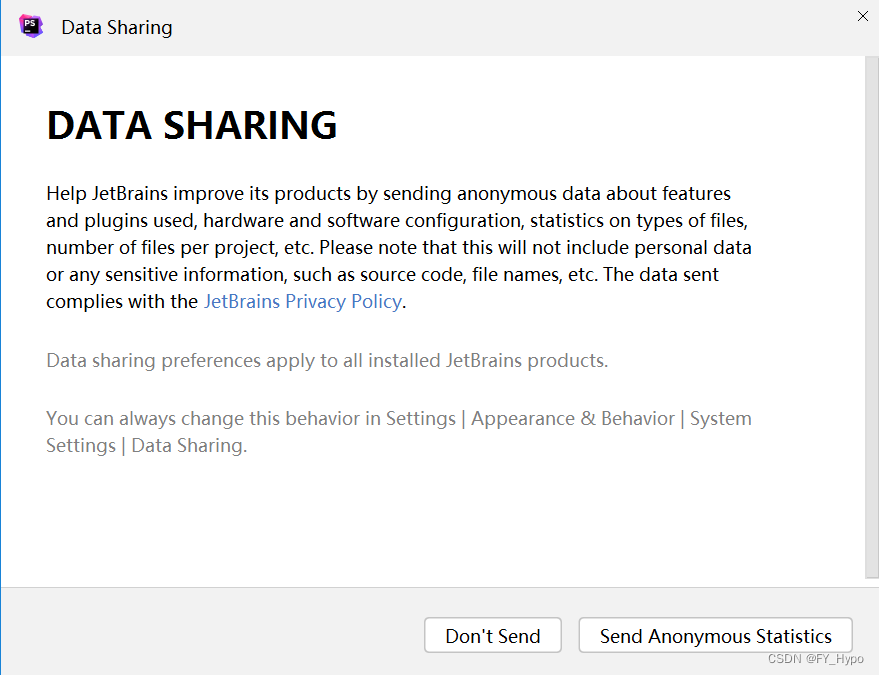Click blank white area below the settings note
The height and width of the screenshot is (675, 879).
point(426,521)
